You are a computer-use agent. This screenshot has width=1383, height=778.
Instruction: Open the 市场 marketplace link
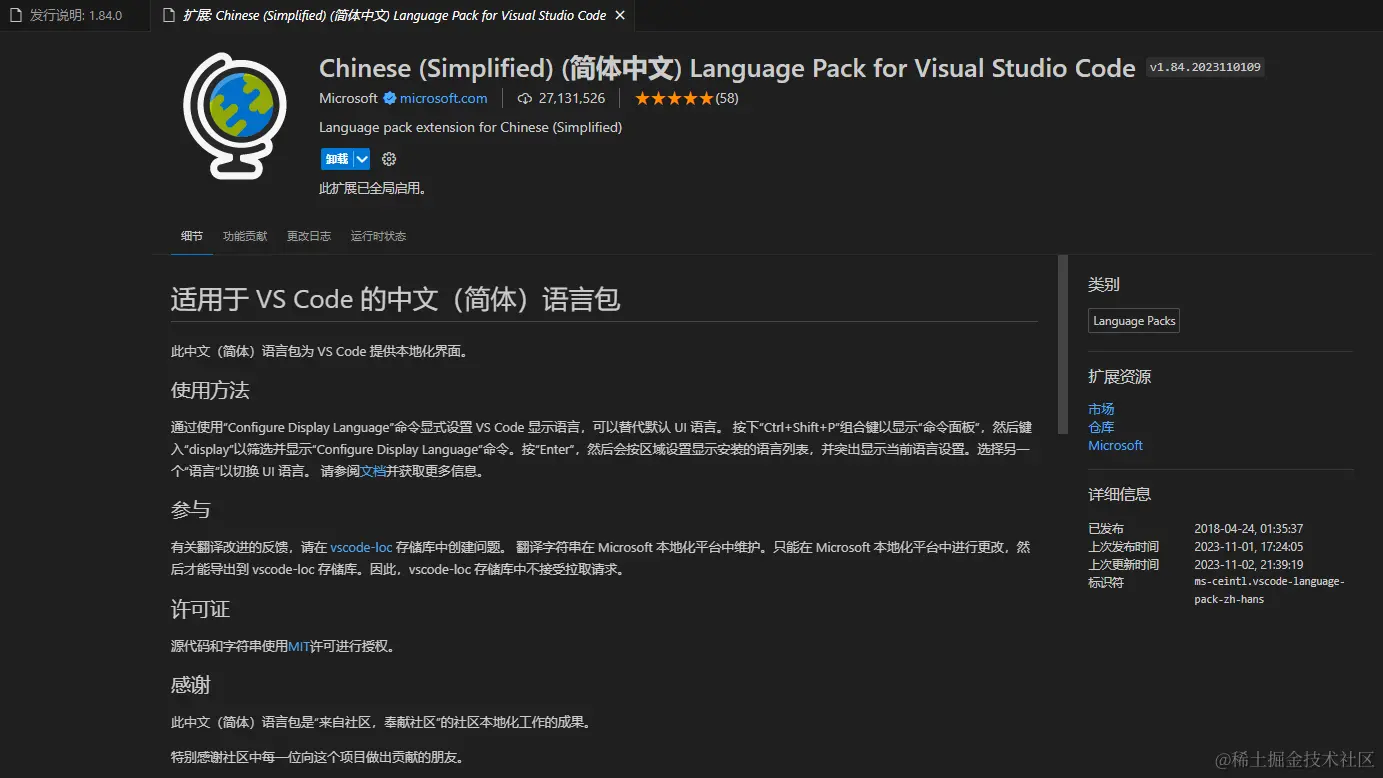coord(1101,408)
